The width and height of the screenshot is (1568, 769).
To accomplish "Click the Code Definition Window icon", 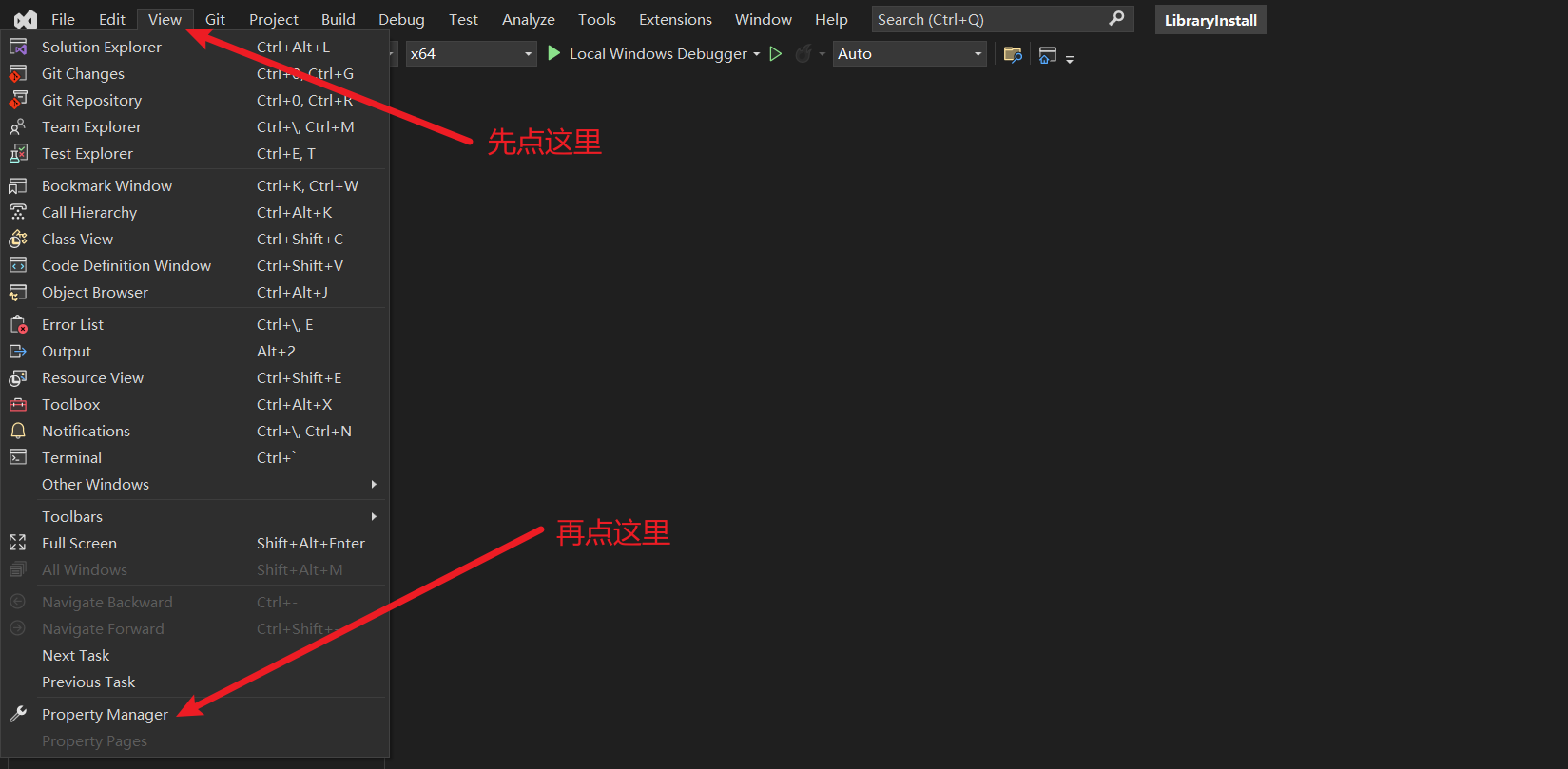I will 18,265.
